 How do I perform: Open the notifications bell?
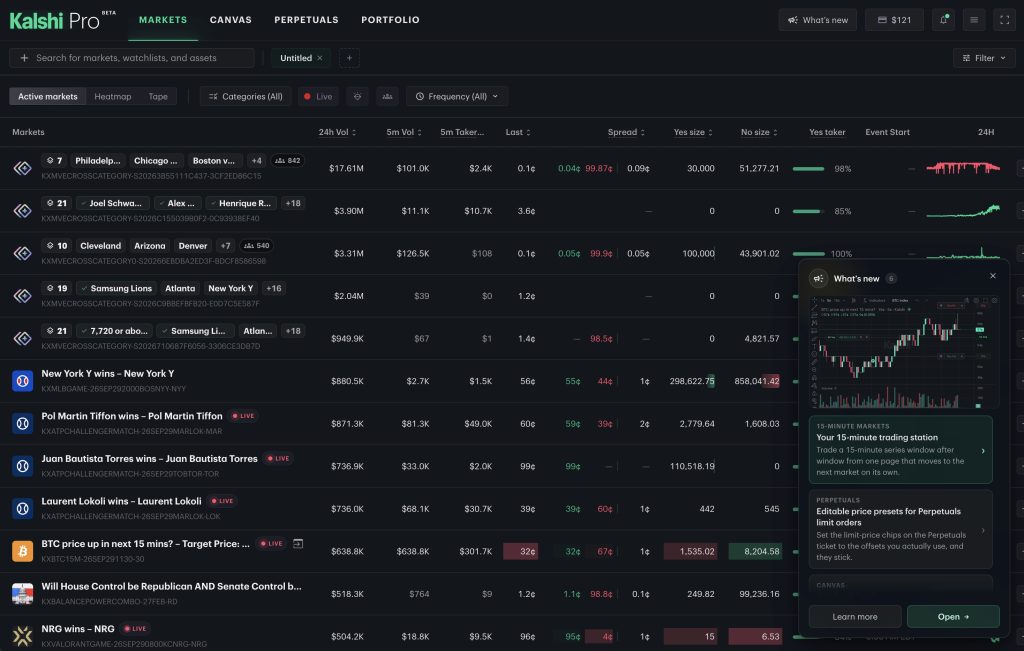pyautogui.click(x=943, y=20)
